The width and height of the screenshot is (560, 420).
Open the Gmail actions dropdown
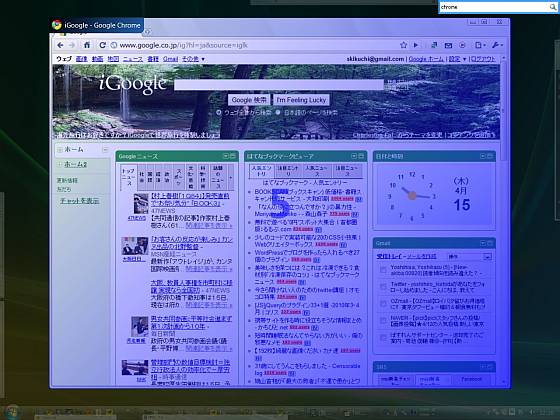[x=469, y=256]
